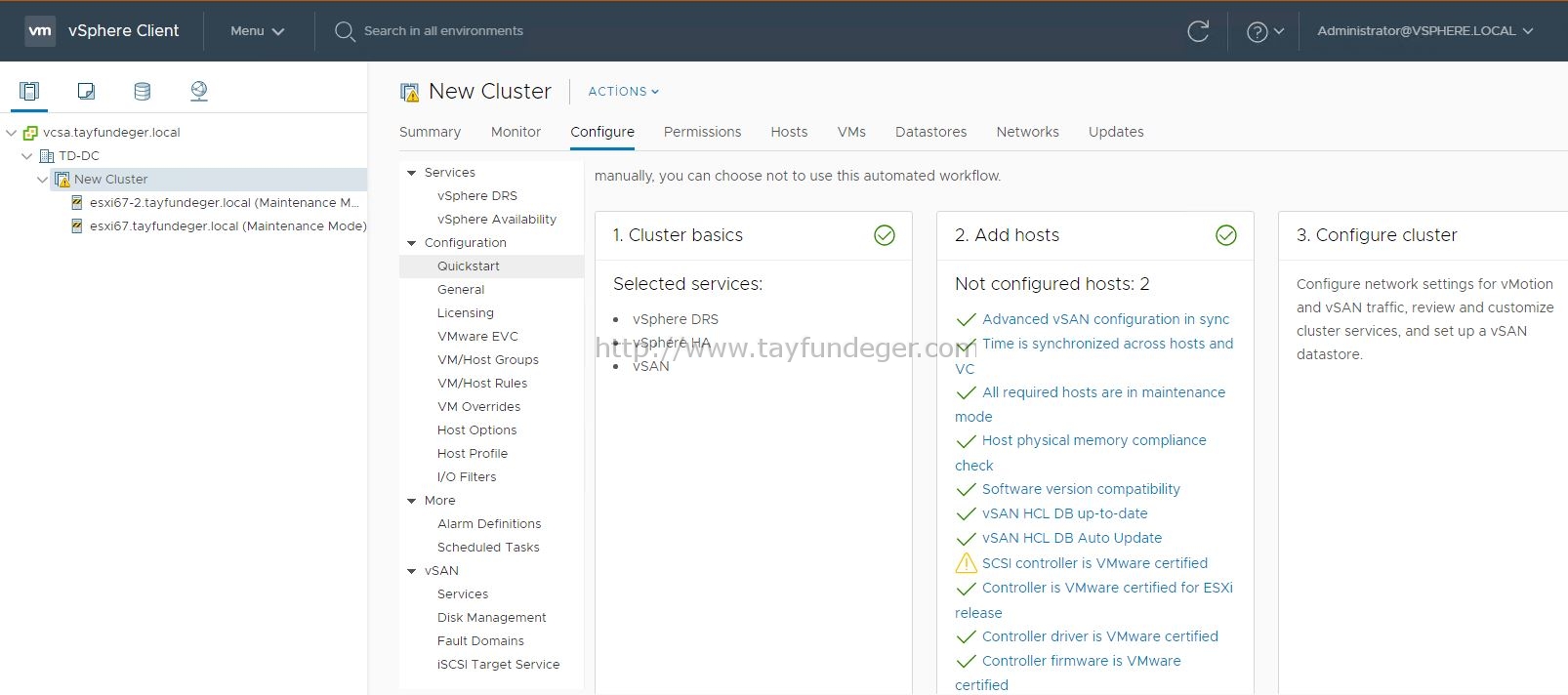Click the checkmark beside vSAN HCL DB Auto Update
The width and height of the screenshot is (1568, 695).
(x=967, y=539)
